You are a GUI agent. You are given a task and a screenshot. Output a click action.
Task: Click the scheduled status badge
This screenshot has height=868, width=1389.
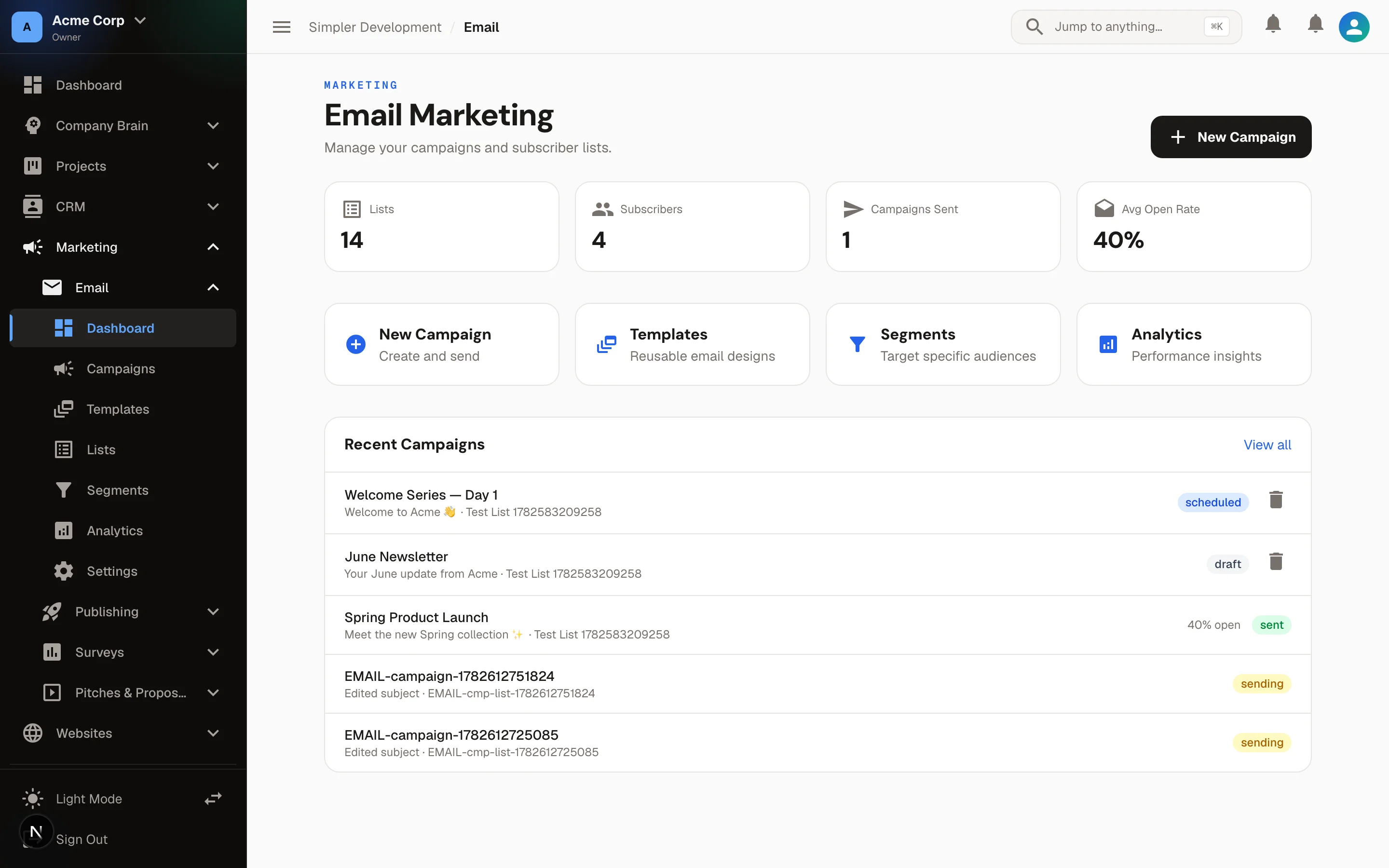pyautogui.click(x=1213, y=502)
